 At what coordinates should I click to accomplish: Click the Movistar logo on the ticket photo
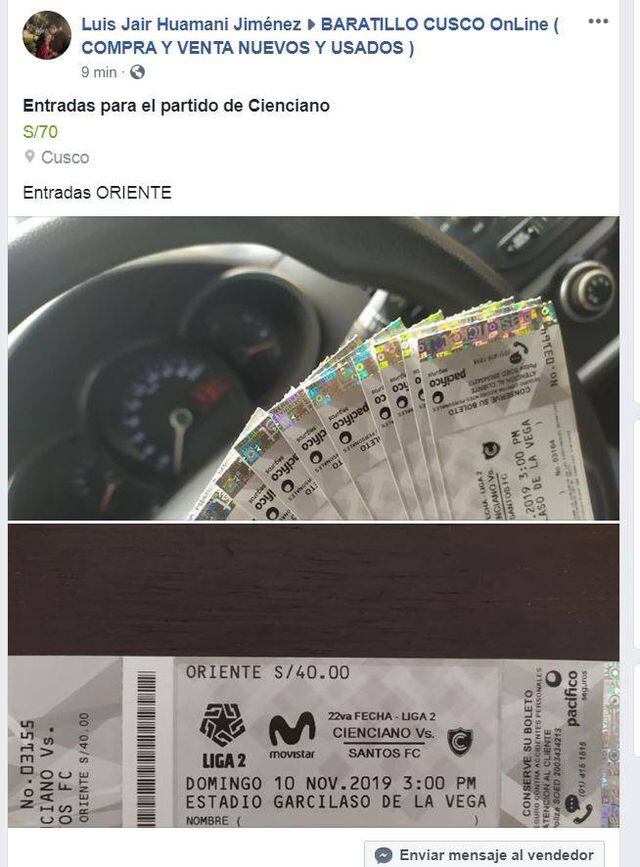pyautogui.click(x=292, y=735)
